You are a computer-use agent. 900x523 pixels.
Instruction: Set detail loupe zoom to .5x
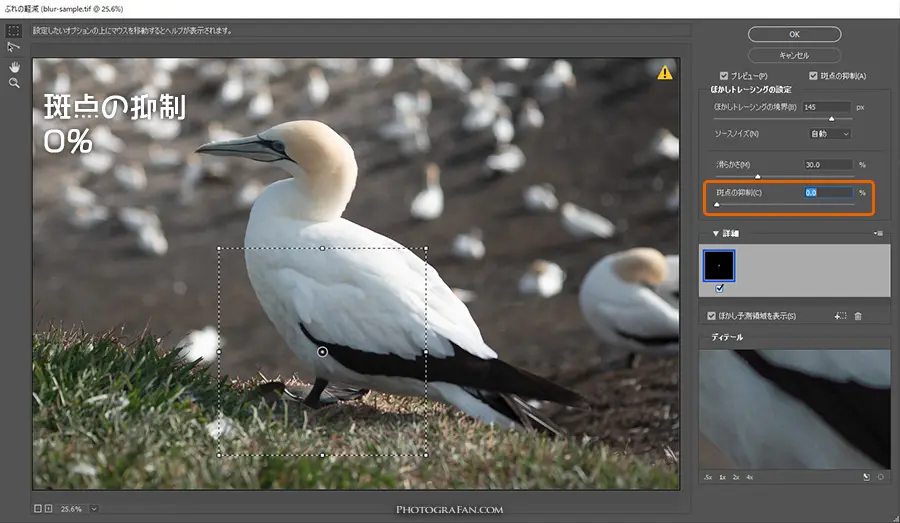pyautogui.click(x=708, y=477)
